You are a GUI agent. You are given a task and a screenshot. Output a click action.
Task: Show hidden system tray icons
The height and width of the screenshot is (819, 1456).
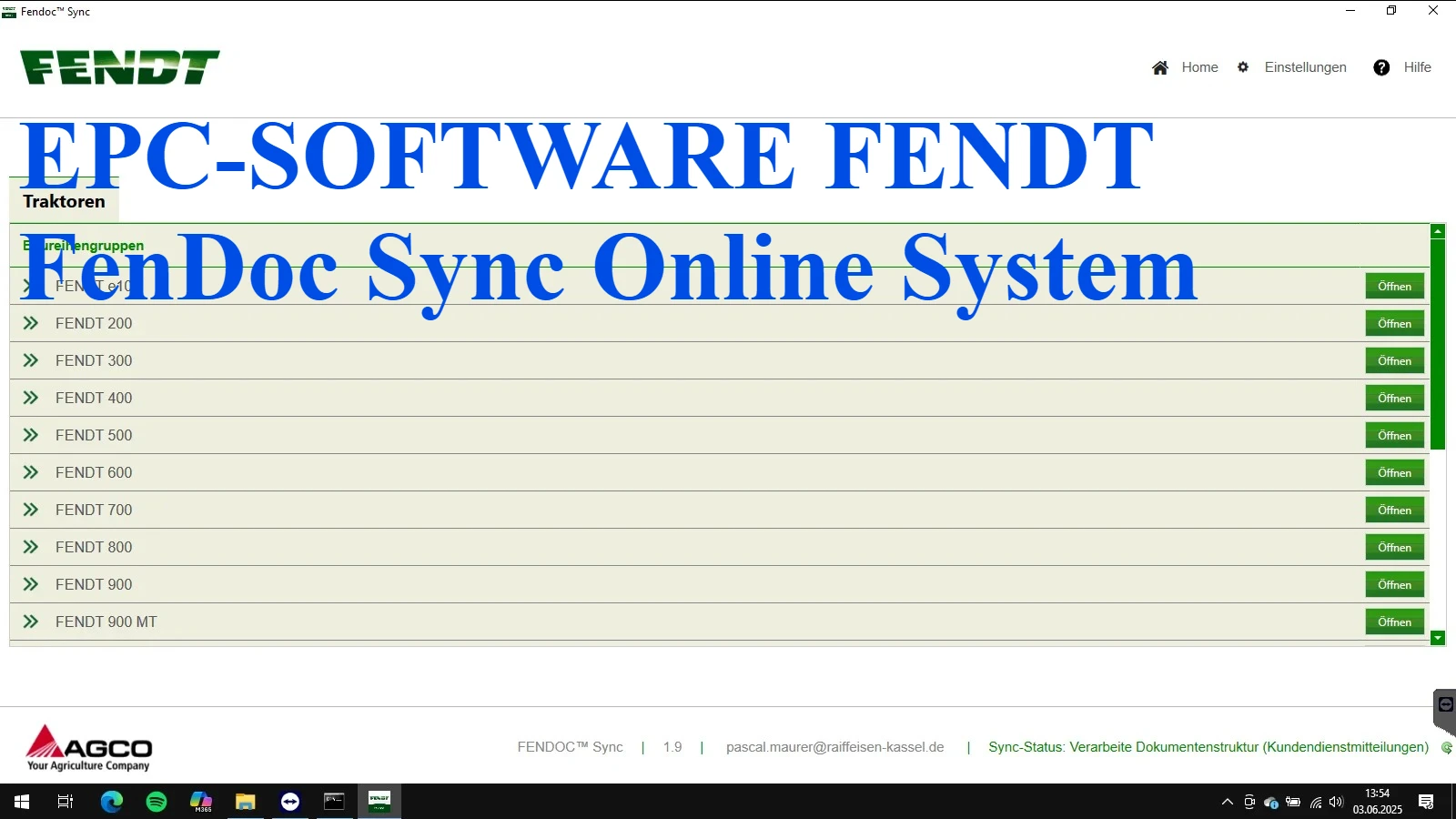coord(1228,802)
